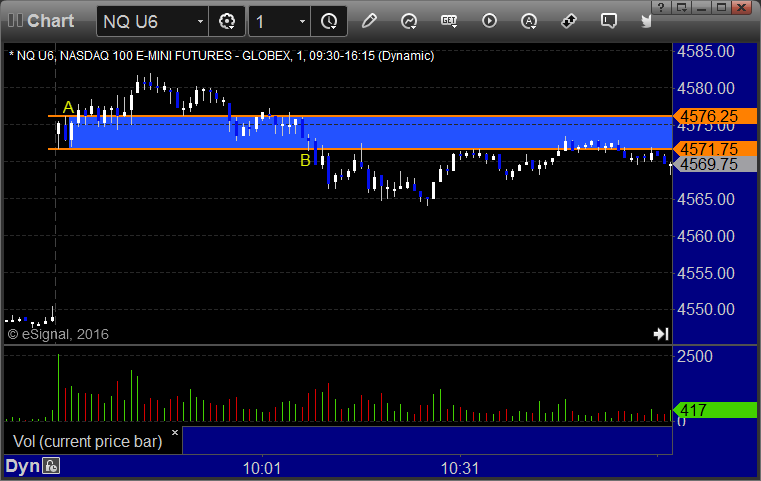Screen dimensions: 761x481
Task: Open the NQ U6 symbol dropdown
Action: 200,21
